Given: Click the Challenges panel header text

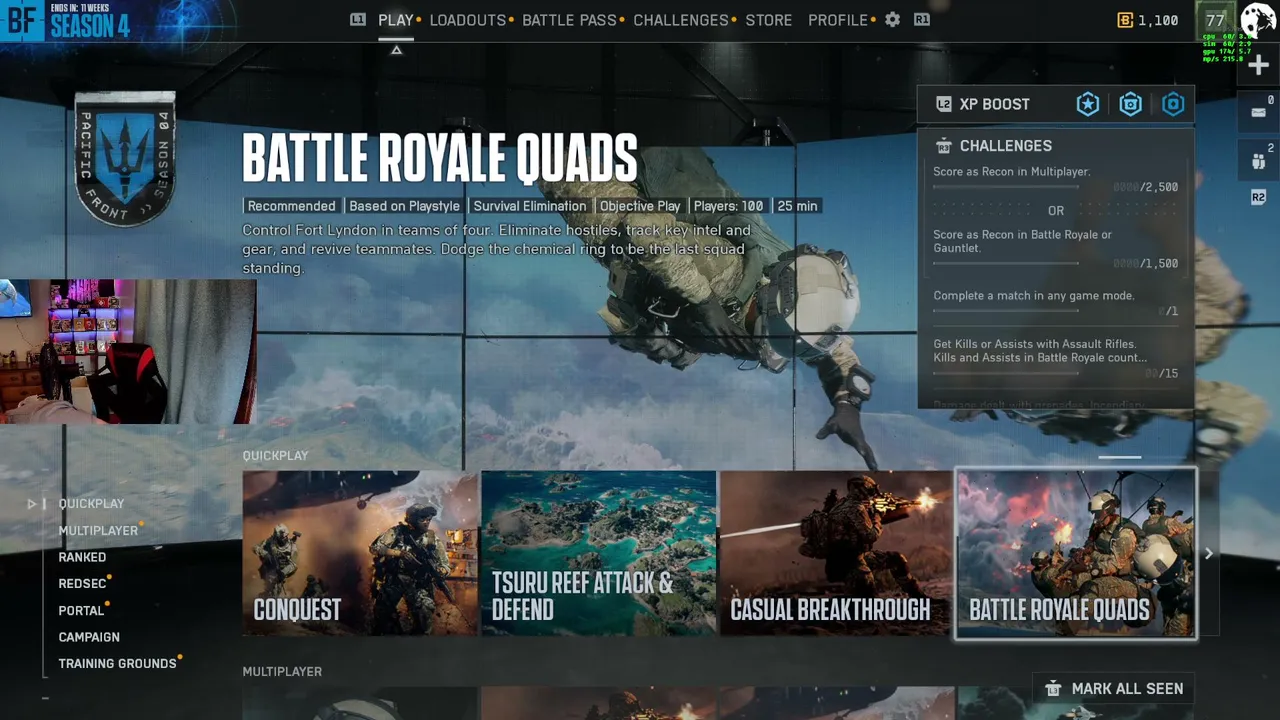Looking at the screenshot, I should (1006, 146).
